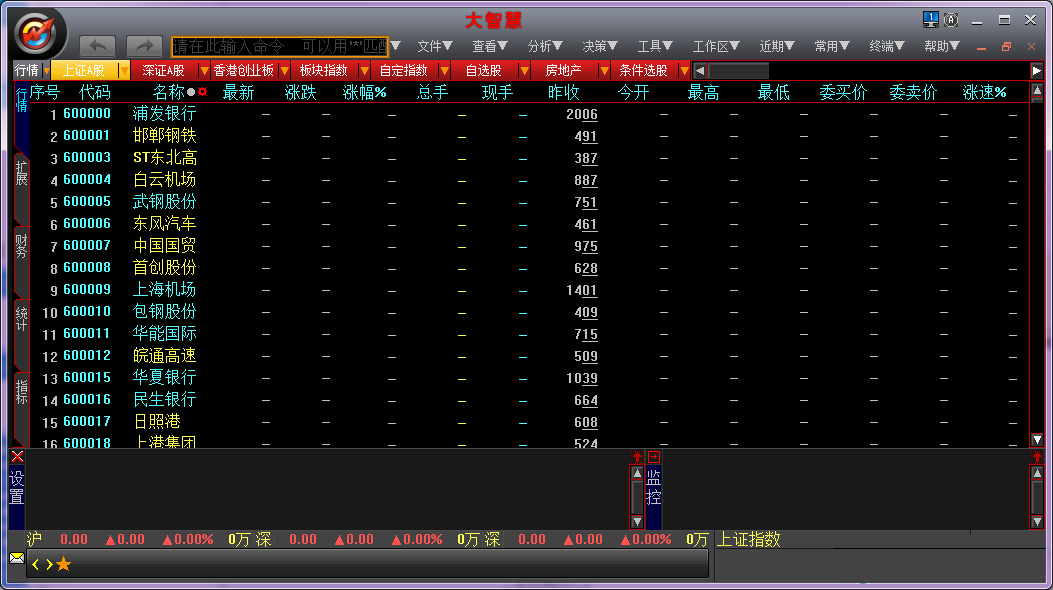Screen dimensions: 1053x590
Task: Click the network monitor icon in title bar
Action: [930, 19]
